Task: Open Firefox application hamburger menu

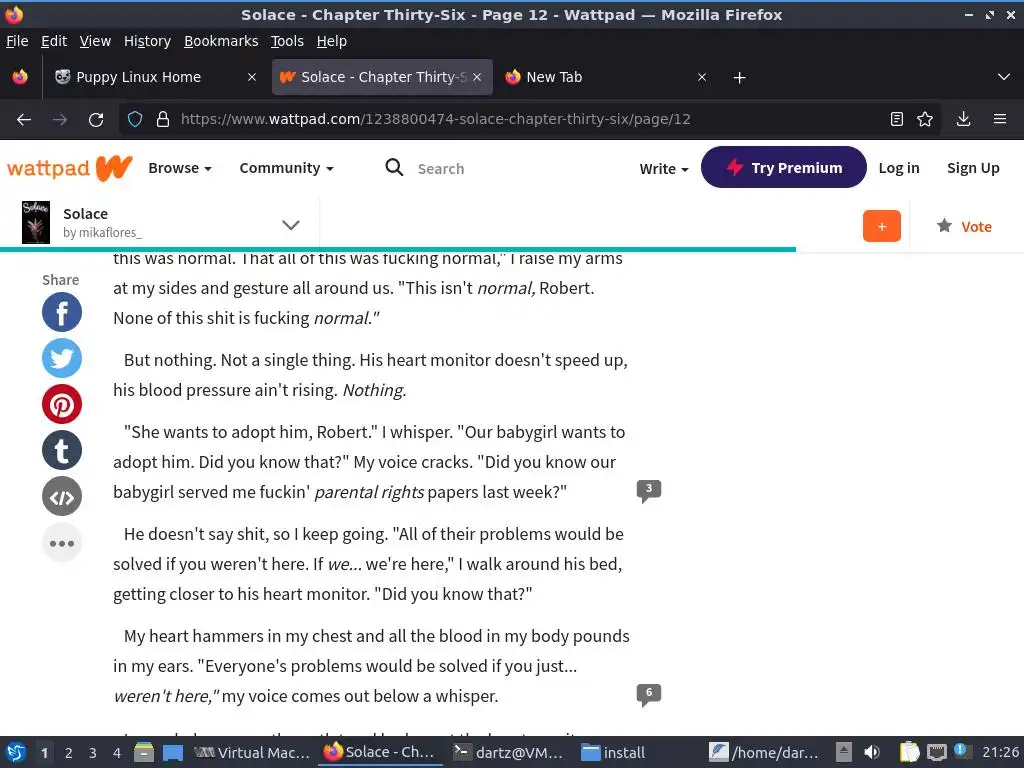Action: 999,120
